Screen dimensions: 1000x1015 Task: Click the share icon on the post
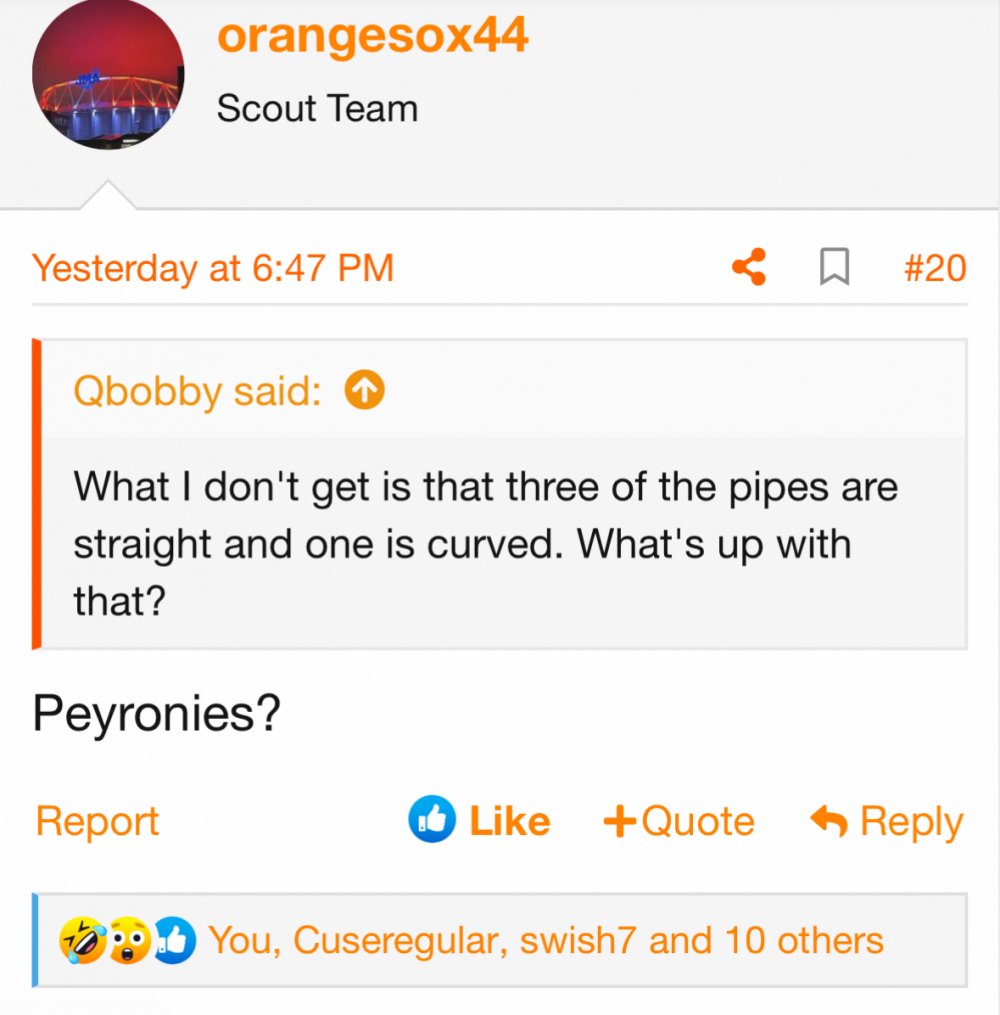749,268
